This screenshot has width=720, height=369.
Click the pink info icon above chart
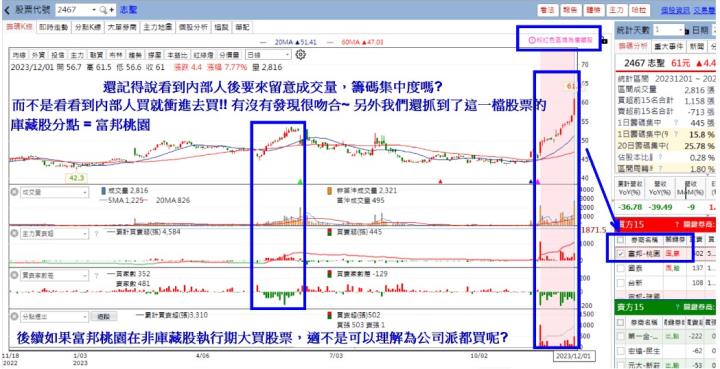532,40
